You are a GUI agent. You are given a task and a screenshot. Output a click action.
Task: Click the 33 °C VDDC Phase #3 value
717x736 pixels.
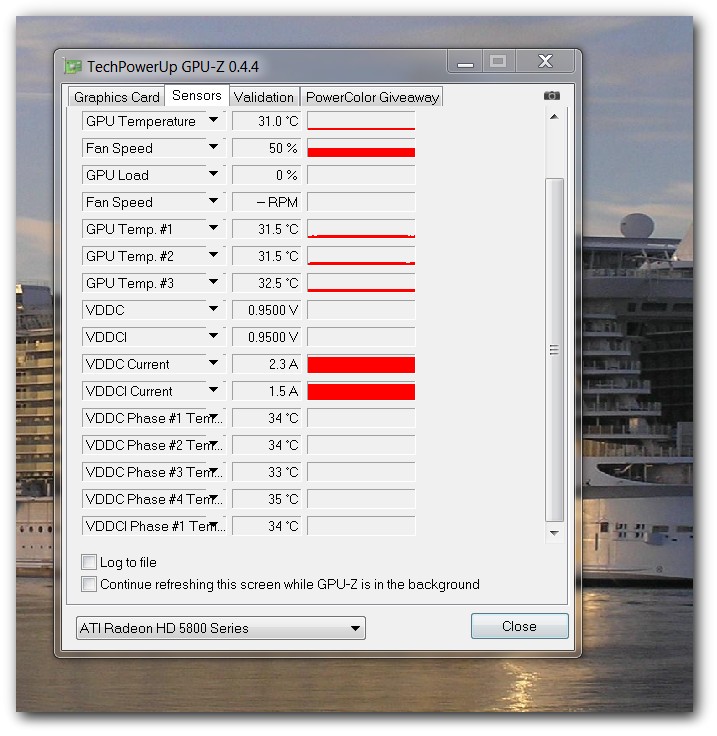click(x=267, y=472)
